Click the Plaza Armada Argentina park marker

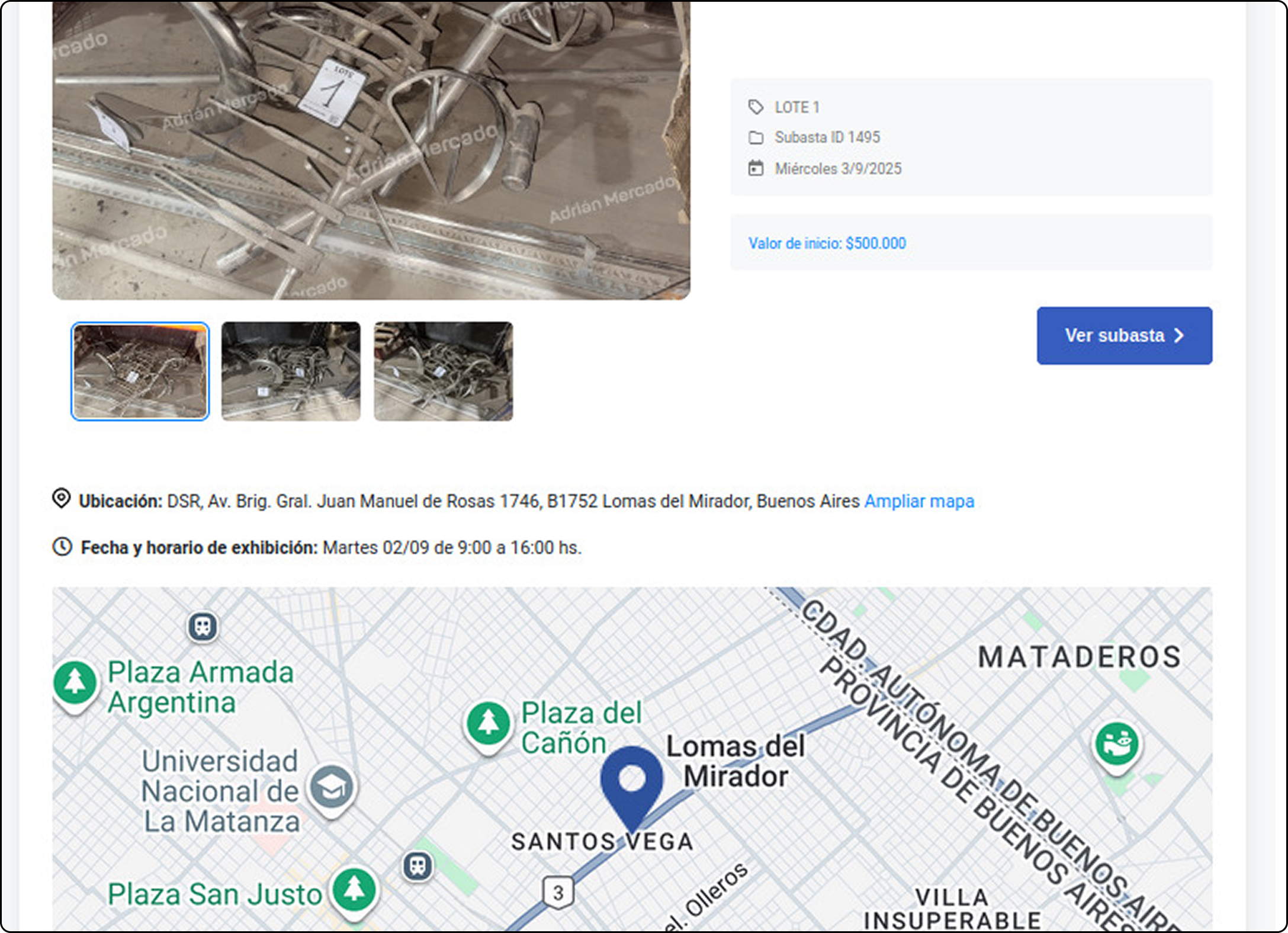(x=75, y=682)
